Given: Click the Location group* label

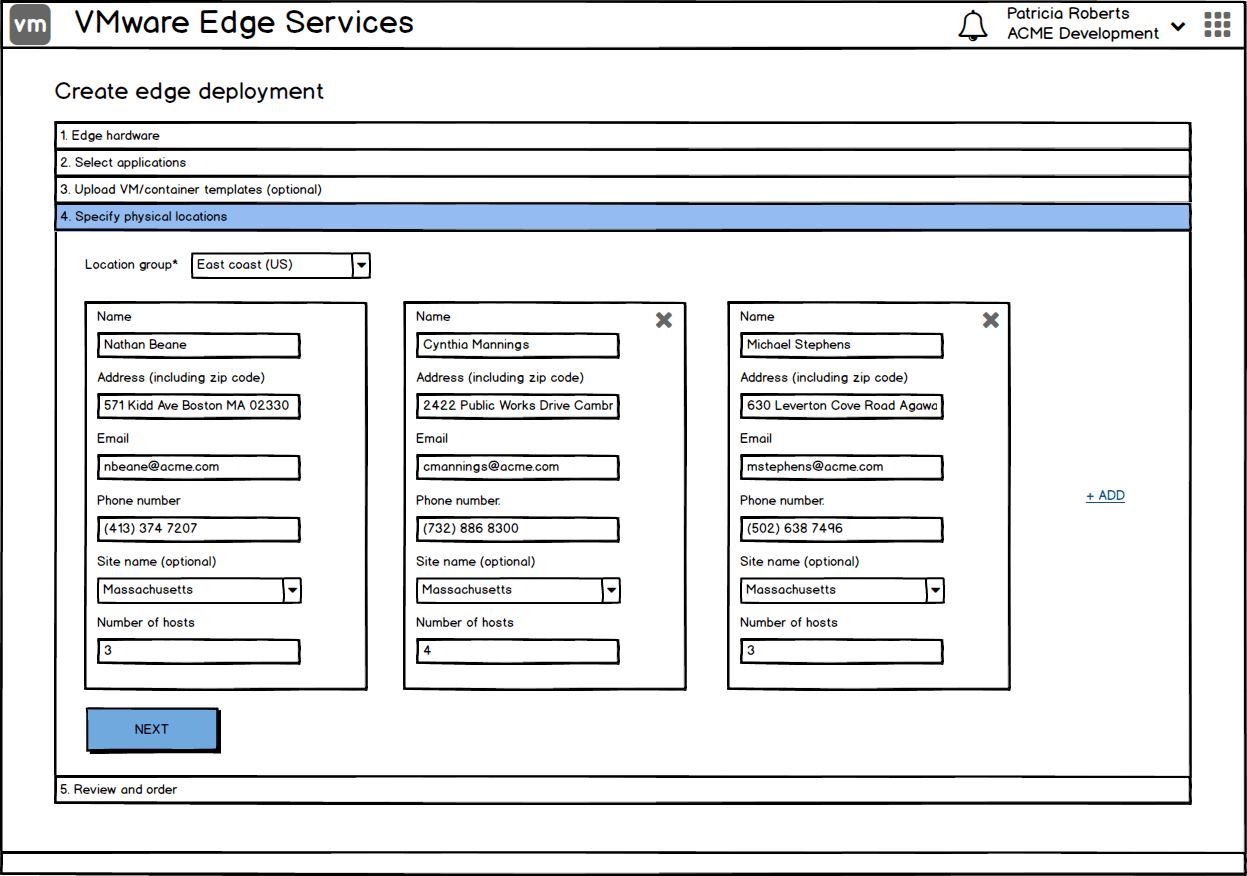Looking at the screenshot, I should (x=131, y=265).
